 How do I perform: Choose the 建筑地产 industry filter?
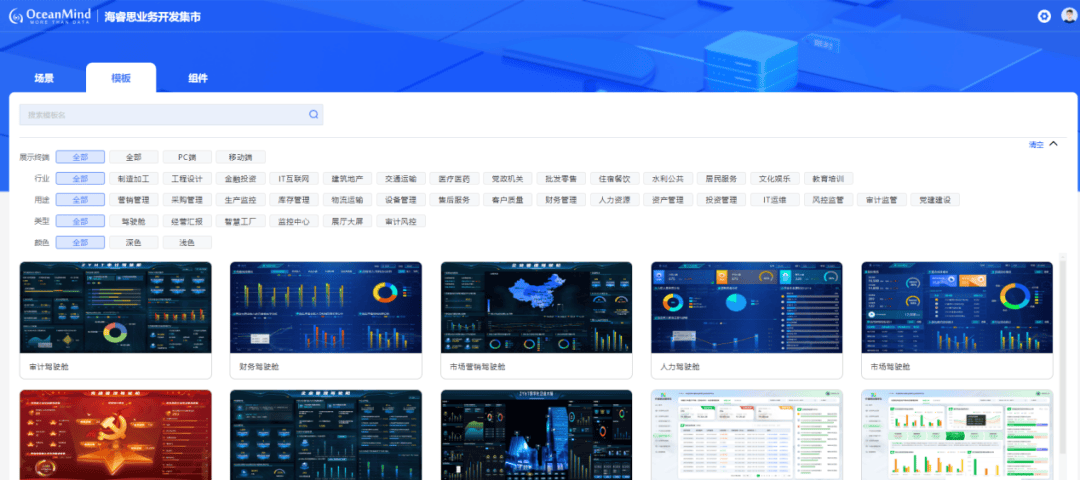[x=348, y=178]
